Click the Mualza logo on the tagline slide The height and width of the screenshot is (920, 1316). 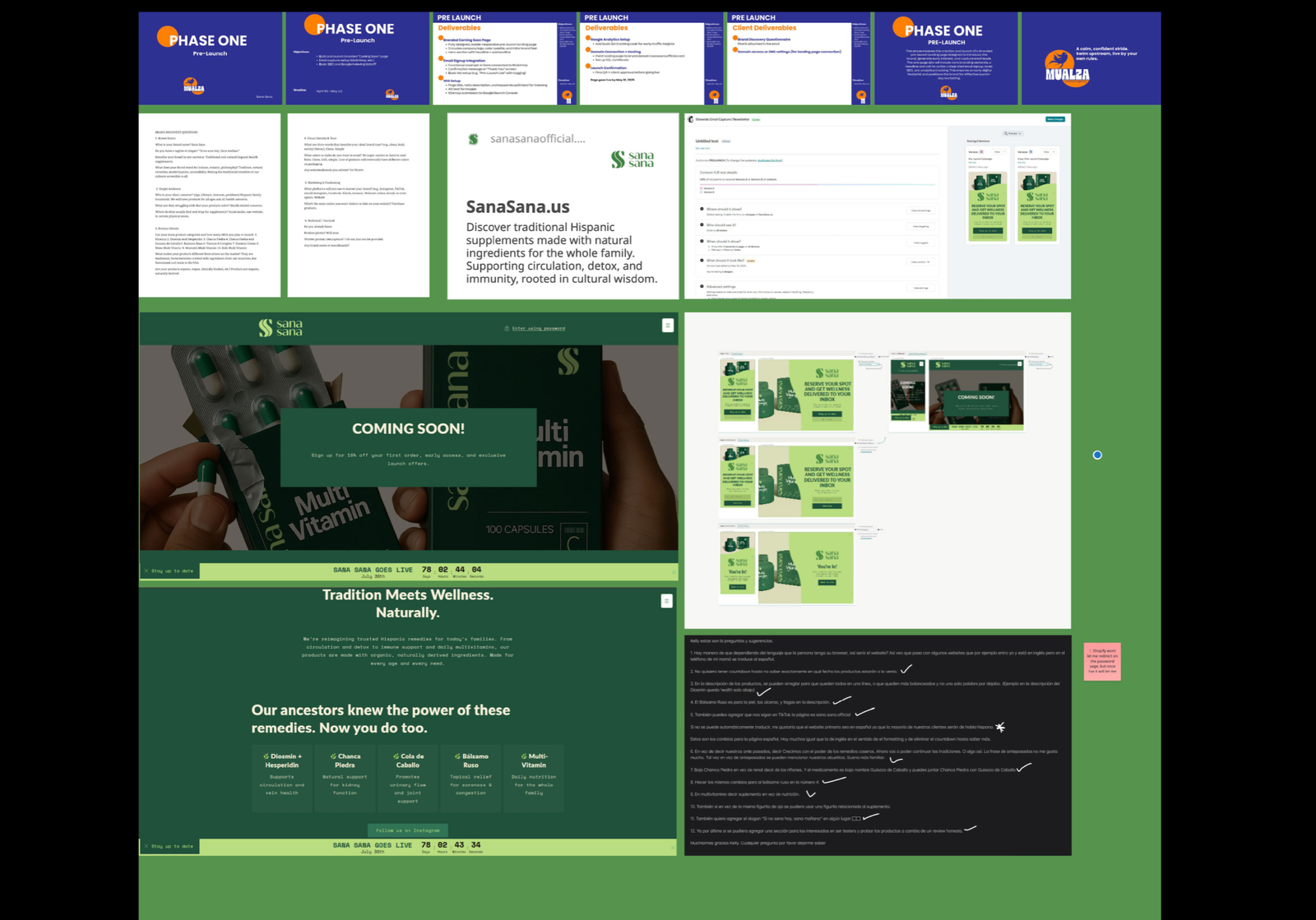click(x=1067, y=67)
